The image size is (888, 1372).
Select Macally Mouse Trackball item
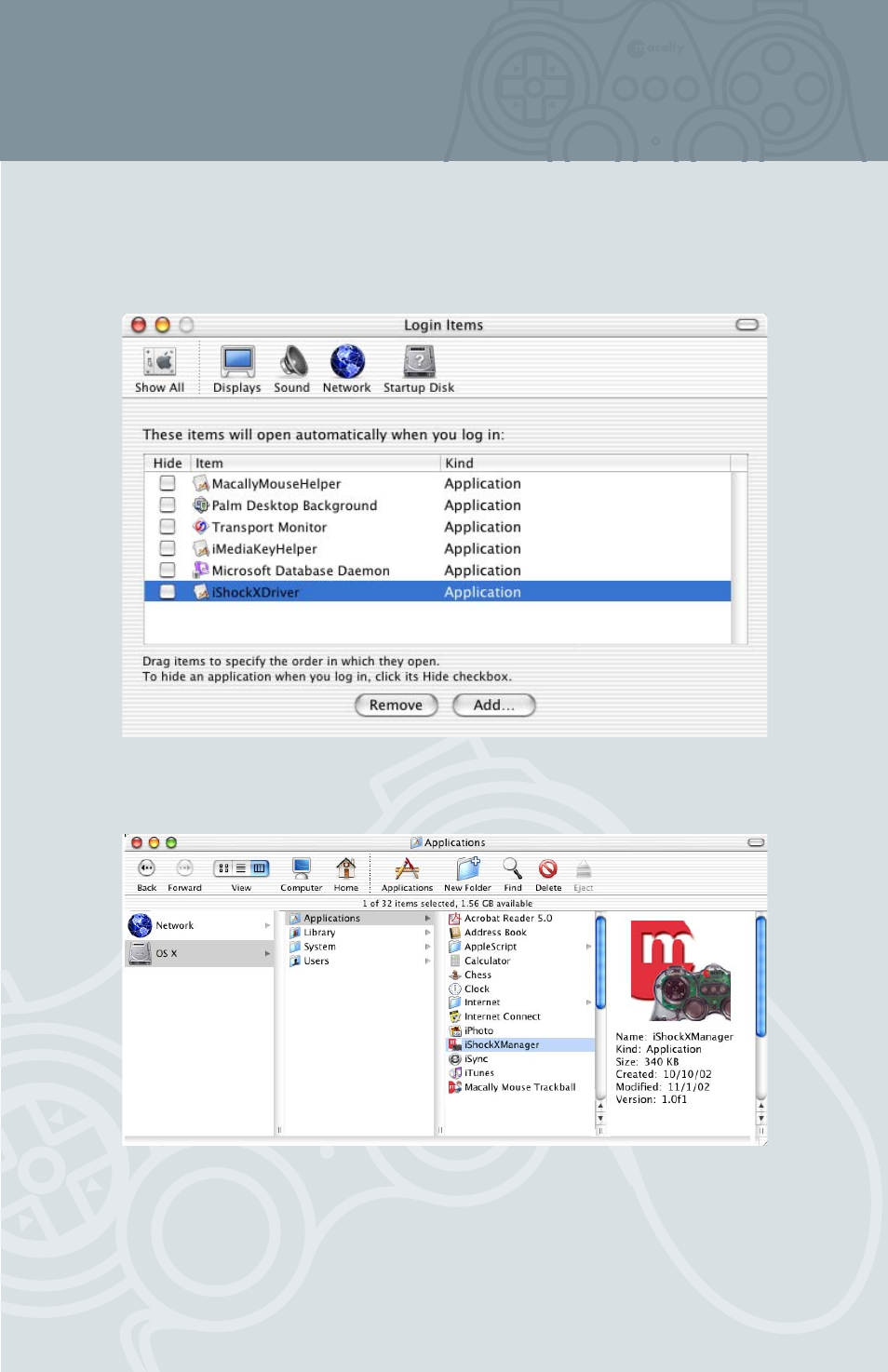(519, 1087)
